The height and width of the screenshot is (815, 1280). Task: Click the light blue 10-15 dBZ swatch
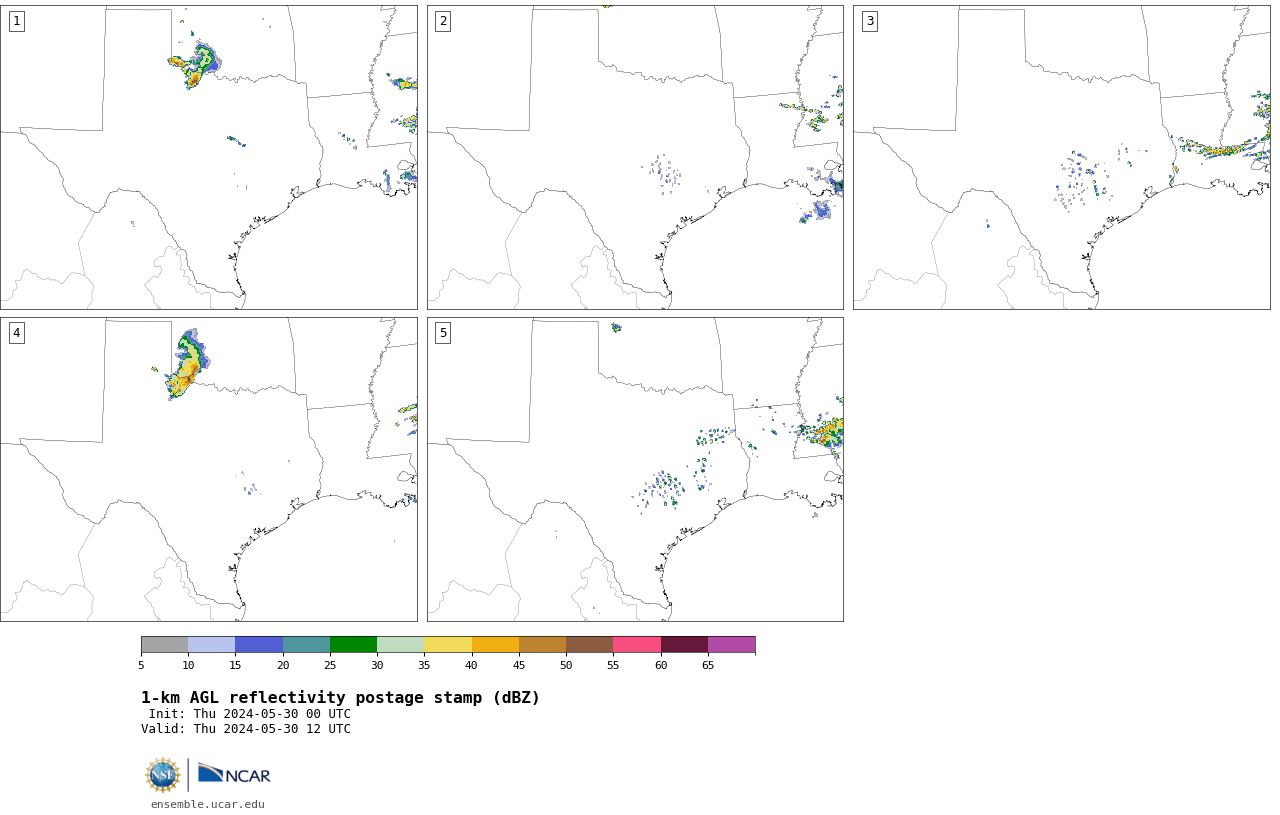click(x=211, y=644)
